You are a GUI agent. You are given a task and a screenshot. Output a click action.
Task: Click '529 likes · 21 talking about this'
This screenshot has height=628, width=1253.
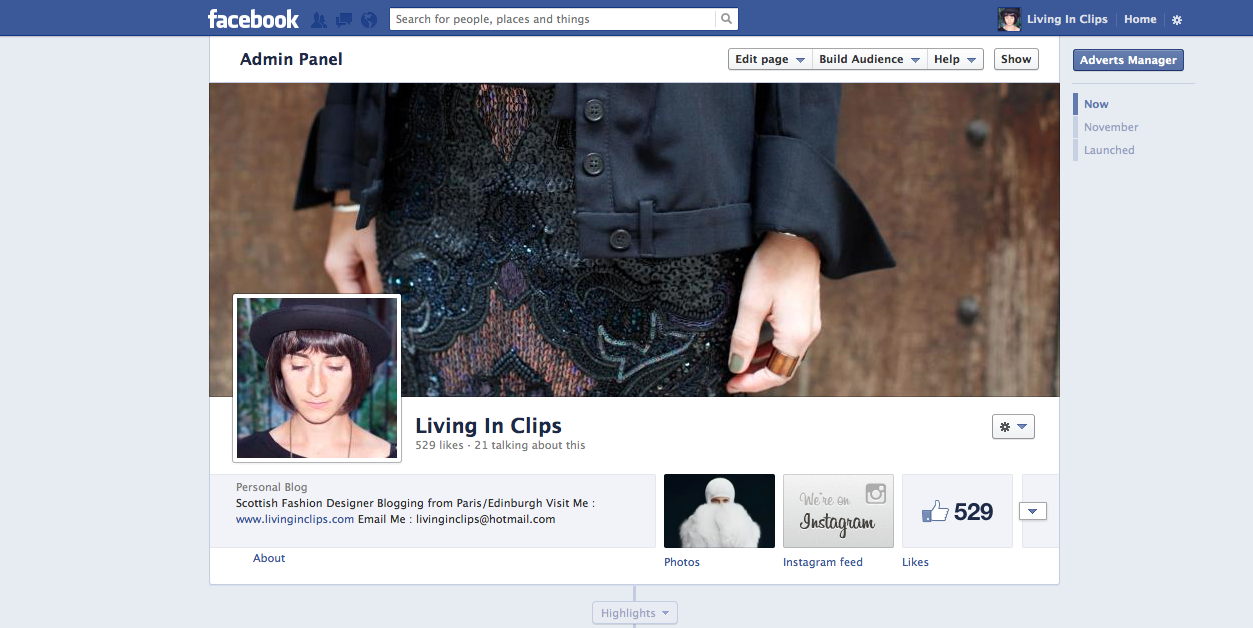(x=500, y=446)
